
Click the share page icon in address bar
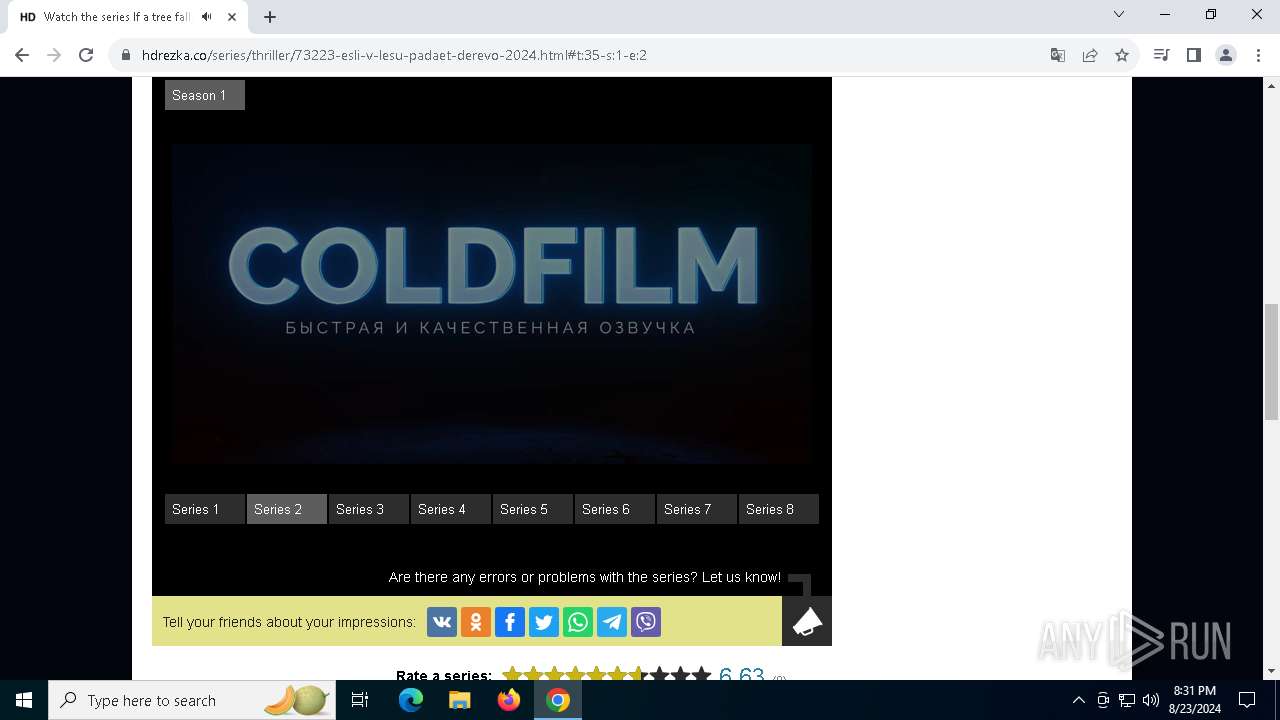(1090, 55)
